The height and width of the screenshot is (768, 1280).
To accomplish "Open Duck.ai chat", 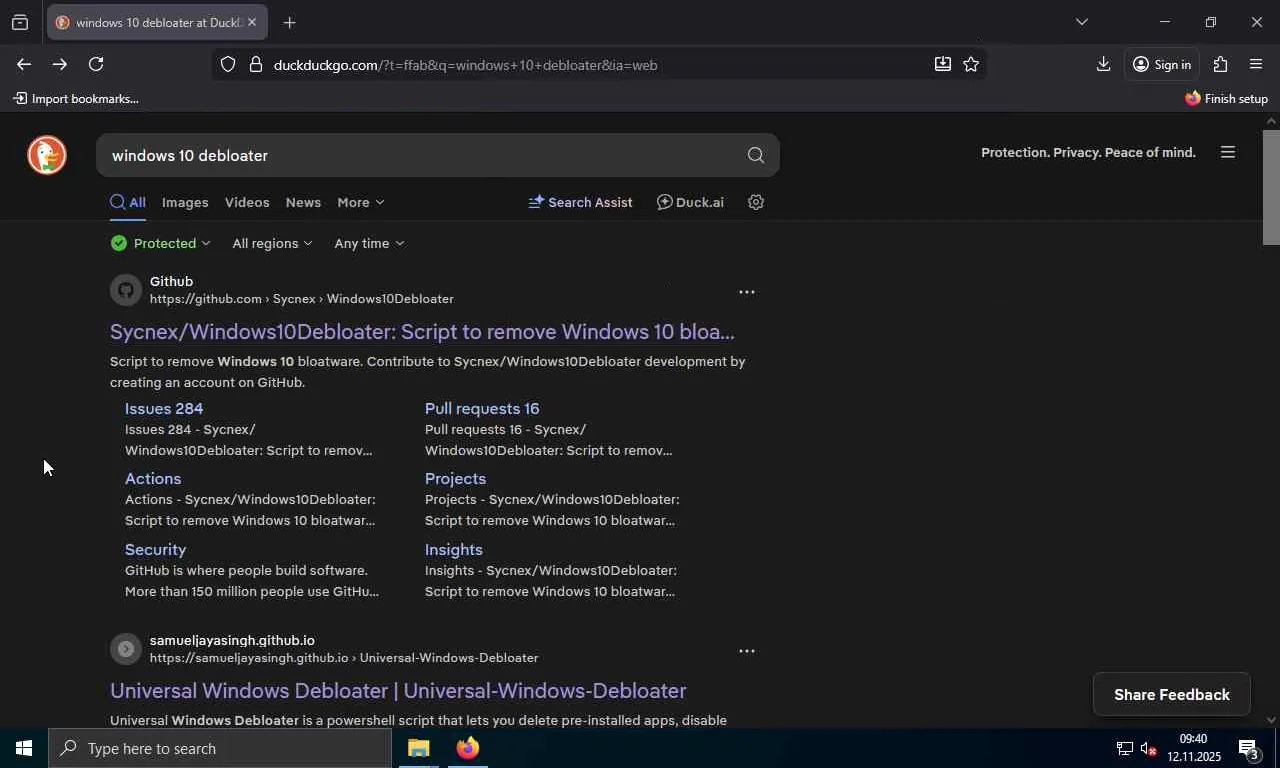I will (690, 202).
